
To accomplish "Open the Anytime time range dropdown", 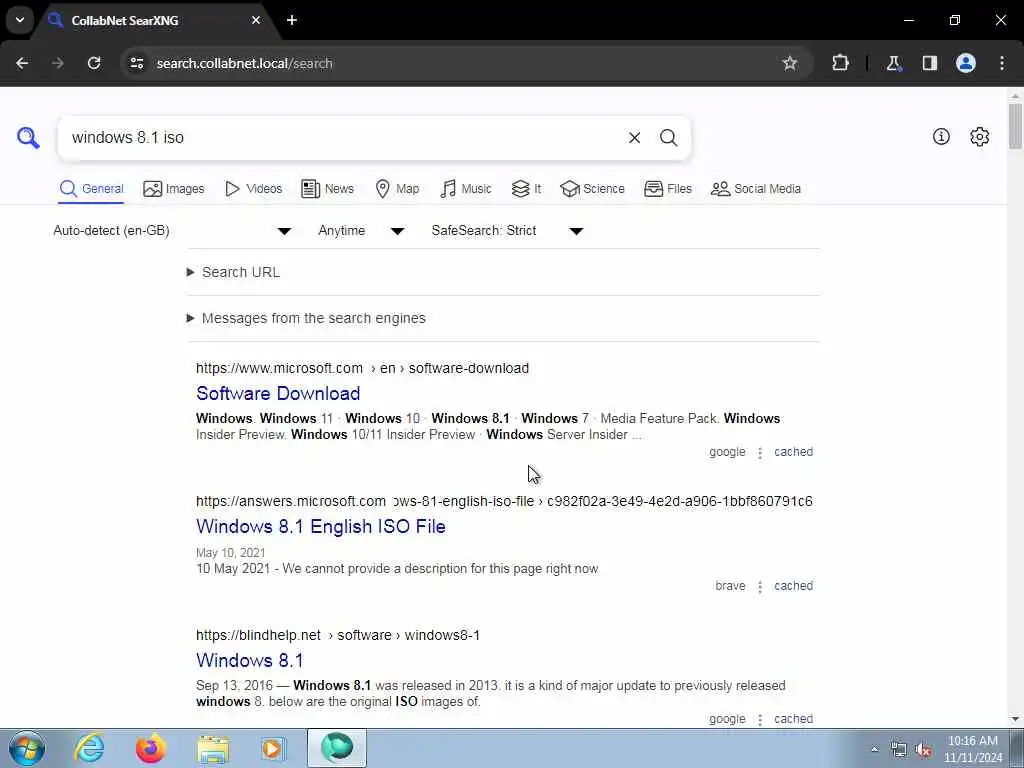I will point(361,231).
